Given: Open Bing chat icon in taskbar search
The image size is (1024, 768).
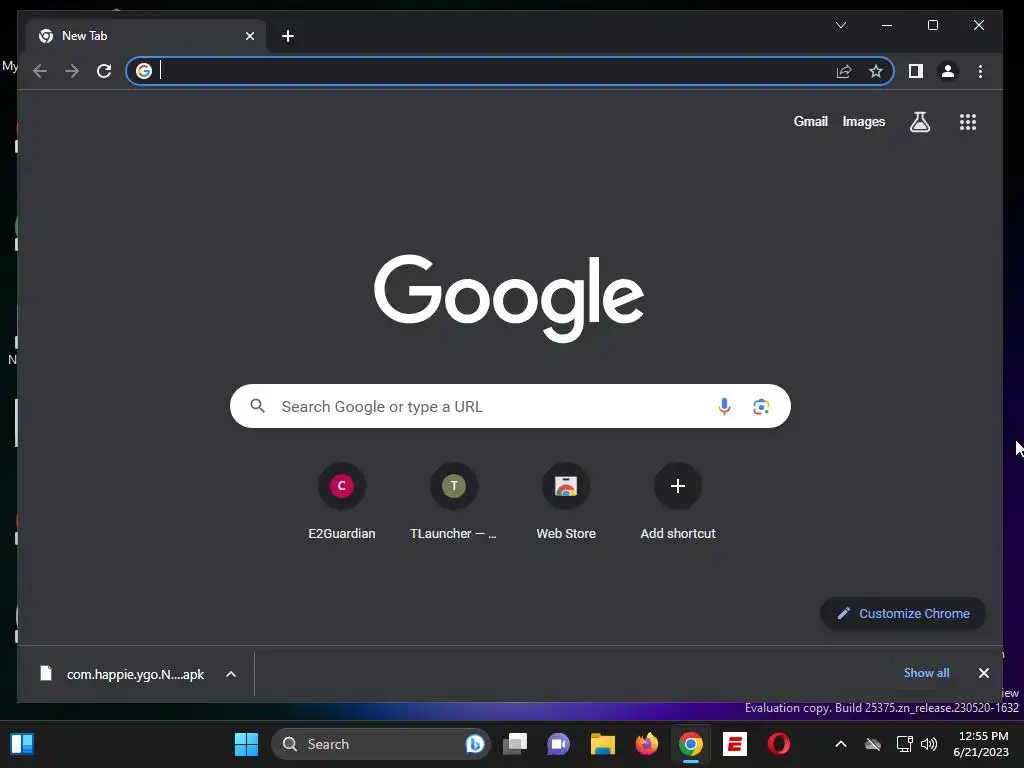Looking at the screenshot, I should click(475, 744).
